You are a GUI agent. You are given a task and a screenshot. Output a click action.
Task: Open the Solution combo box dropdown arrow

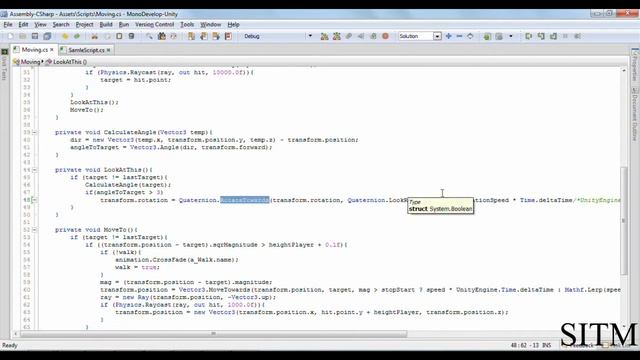[x=437, y=36]
